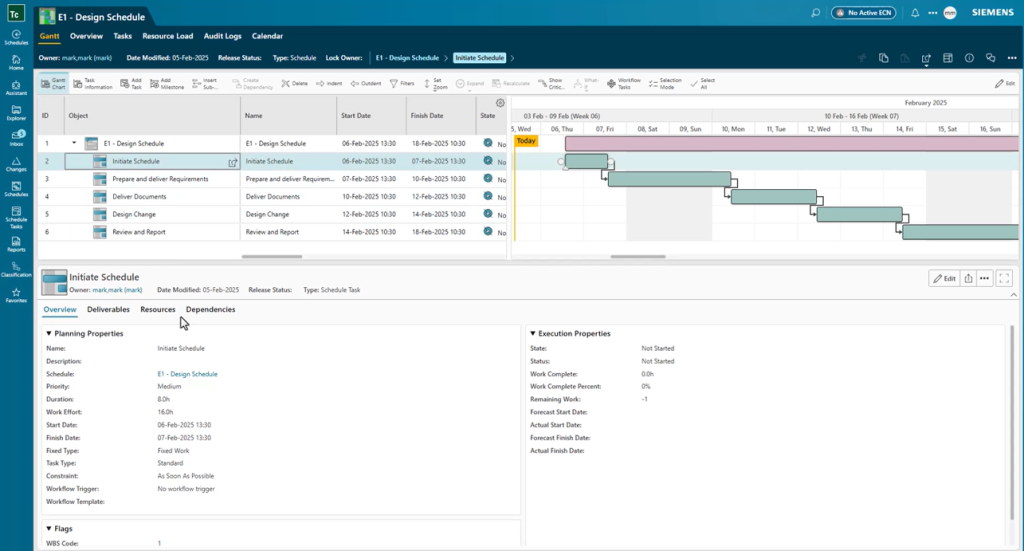
Task: Open column settings gear in the table
Action: coord(500,103)
